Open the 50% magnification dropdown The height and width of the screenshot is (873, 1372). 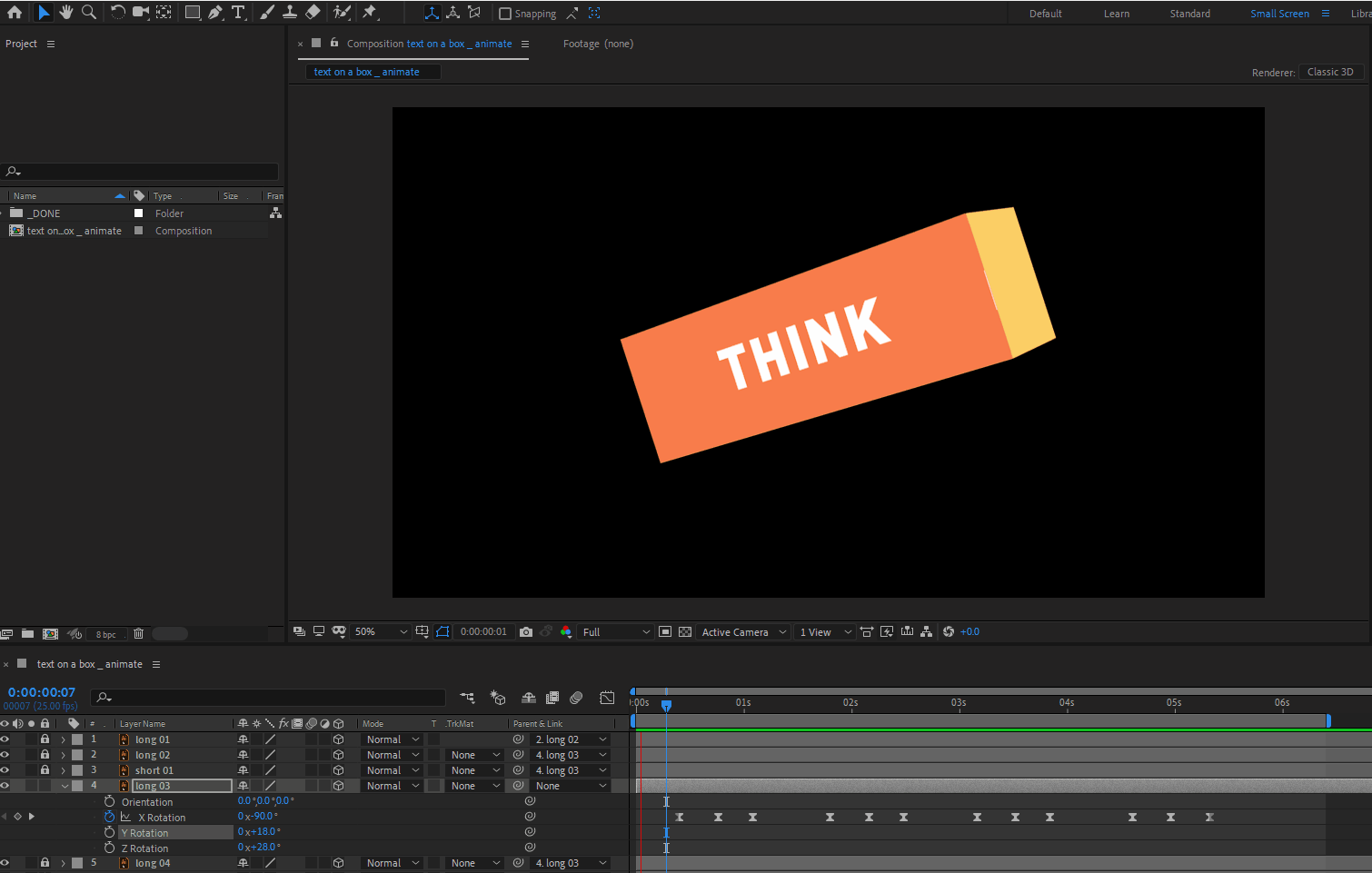coord(381,631)
